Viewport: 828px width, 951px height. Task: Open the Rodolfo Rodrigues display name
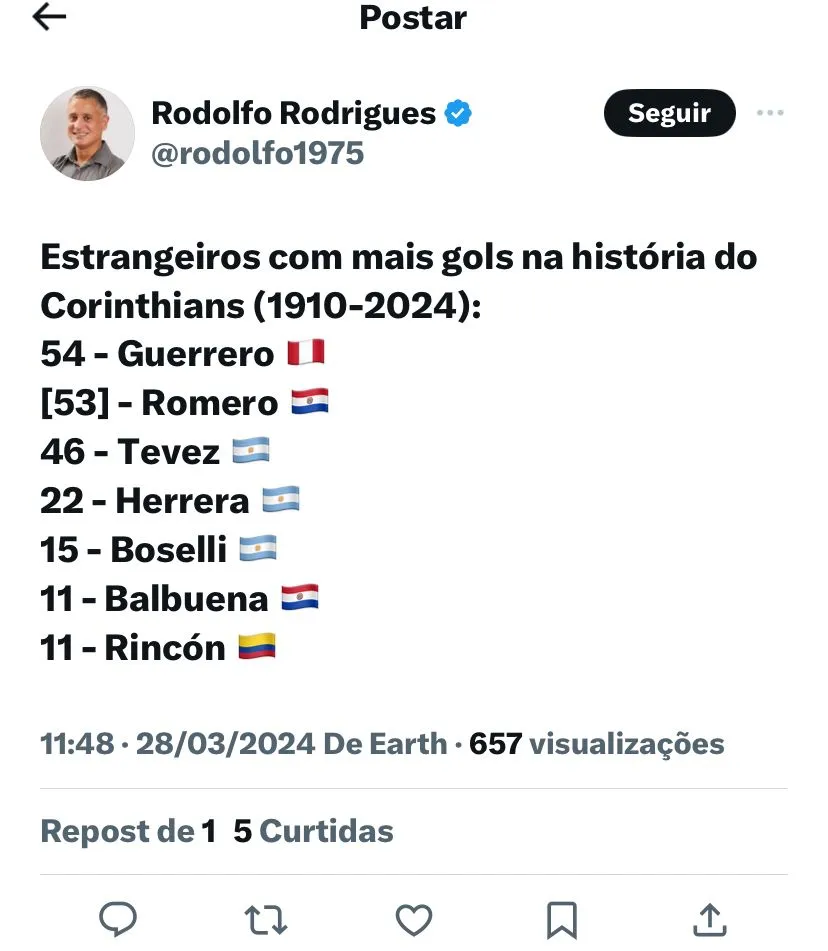pos(293,113)
